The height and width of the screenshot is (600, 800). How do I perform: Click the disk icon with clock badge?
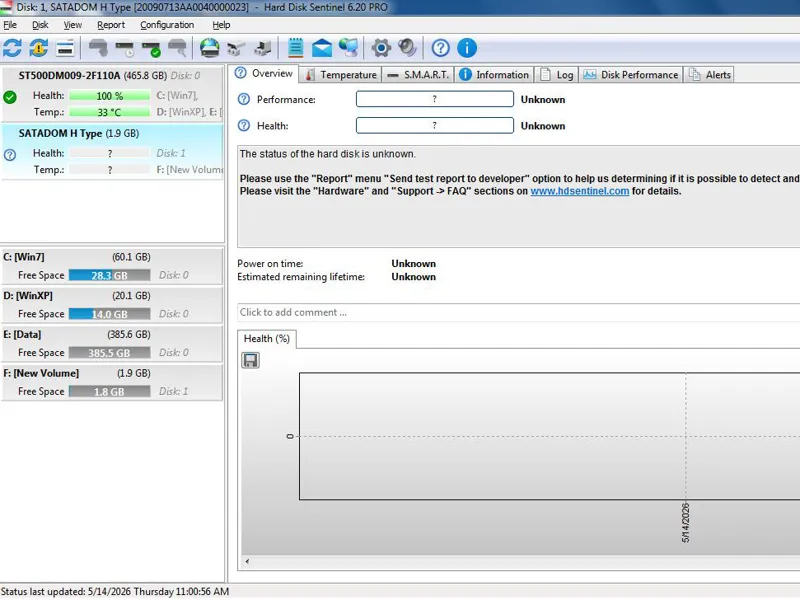[124, 48]
